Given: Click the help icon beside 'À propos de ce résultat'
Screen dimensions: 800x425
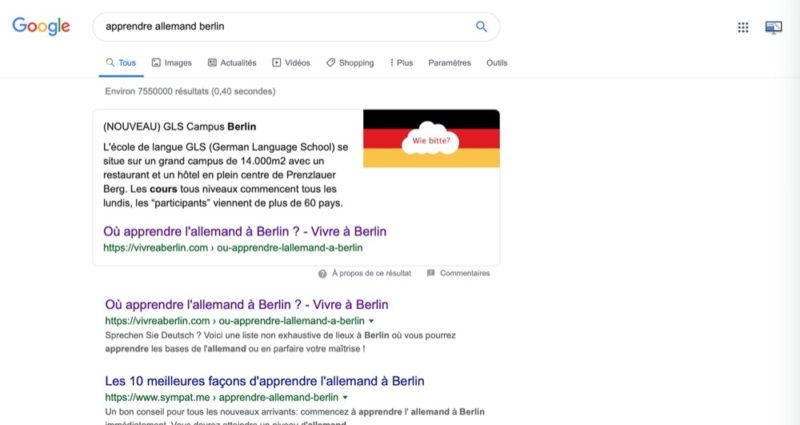Looking at the screenshot, I should pos(322,274).
